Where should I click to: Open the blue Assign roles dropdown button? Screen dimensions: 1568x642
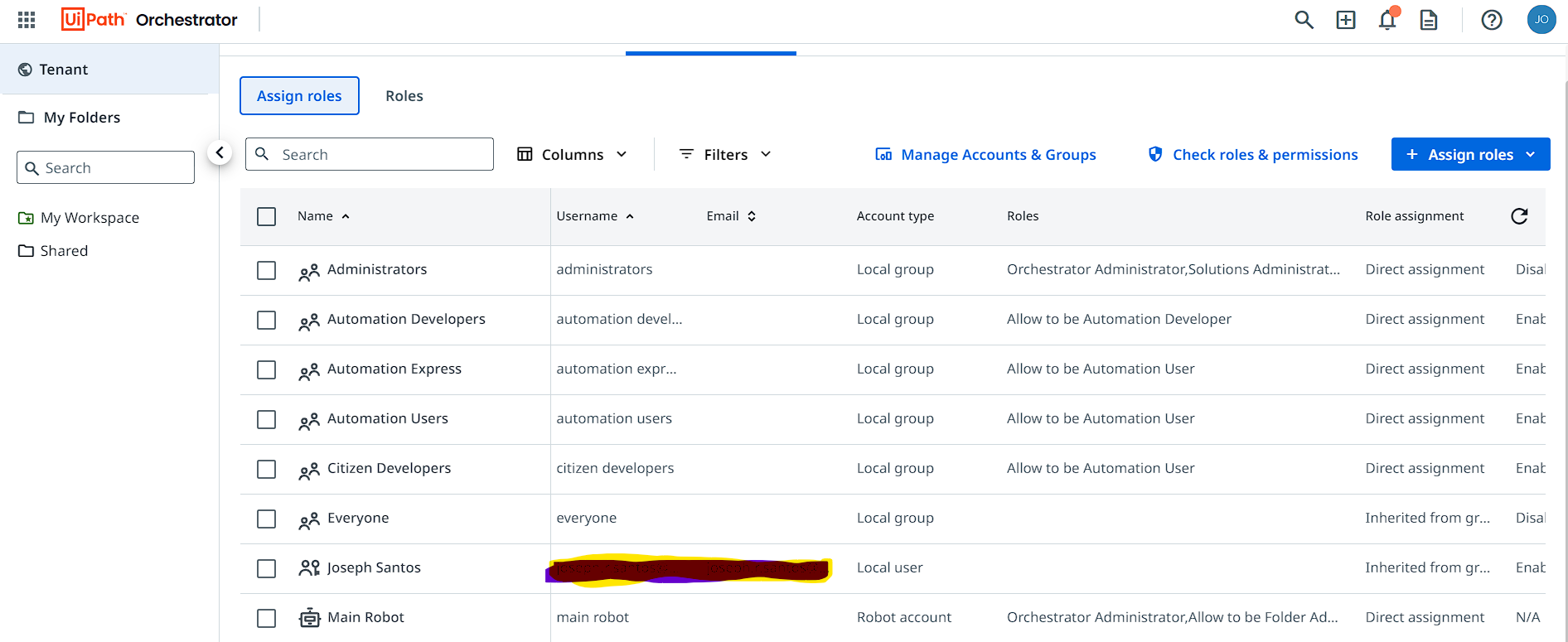(x=1470, y=155)
